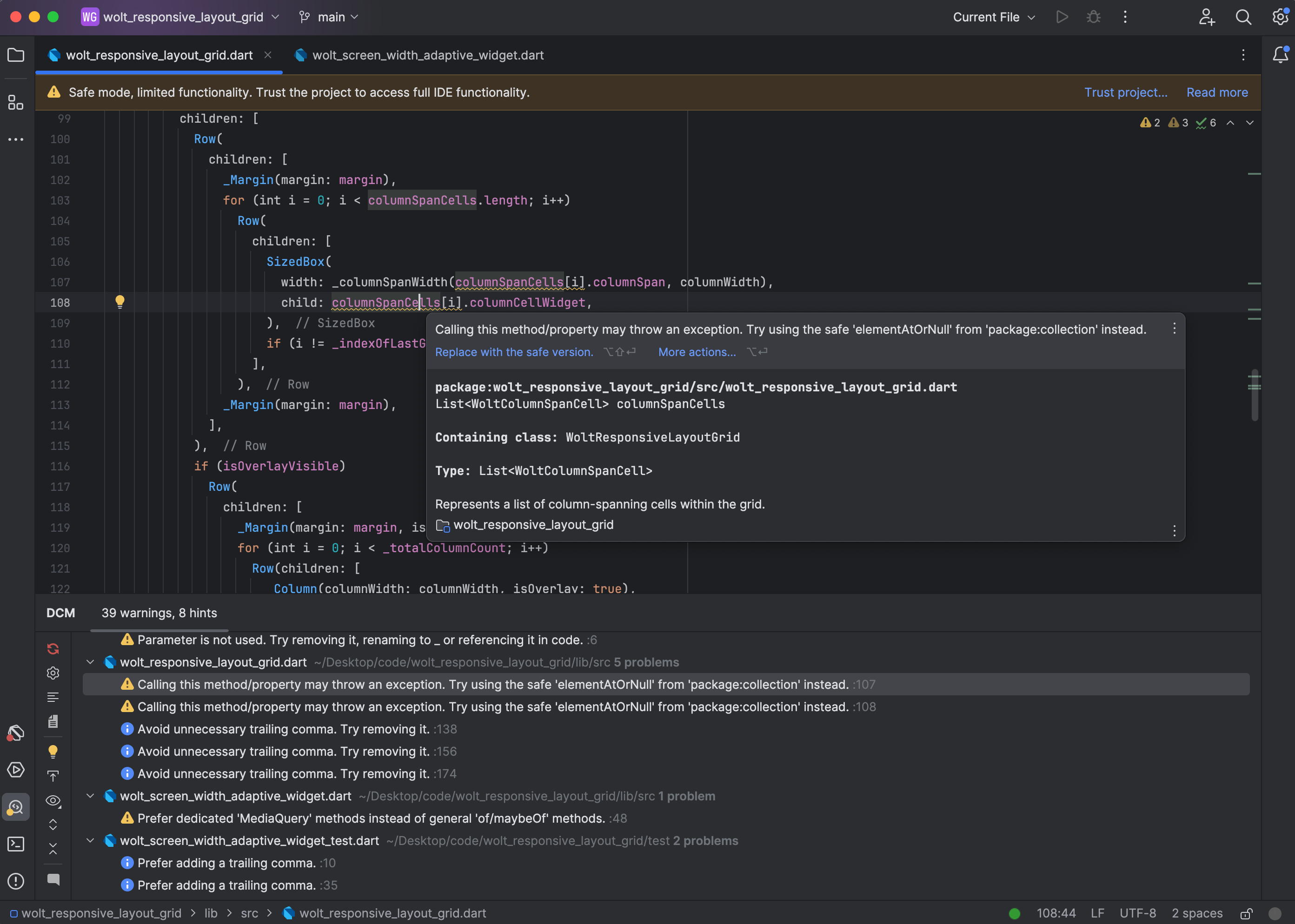The image size is (1295, 924).
Task: Show more tool windows ellipsis in left sidebar
Action: pos(16,139)
